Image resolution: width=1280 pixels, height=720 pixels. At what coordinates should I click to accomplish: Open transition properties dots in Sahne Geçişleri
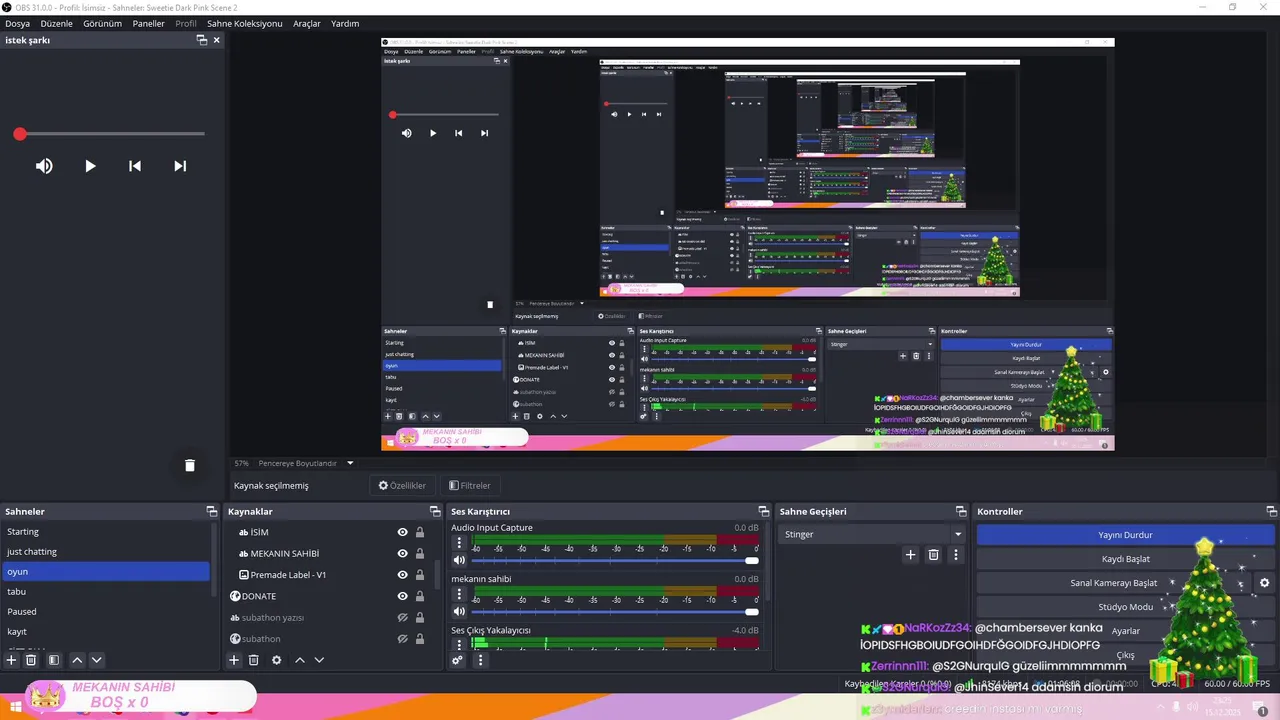pos(955,555)
